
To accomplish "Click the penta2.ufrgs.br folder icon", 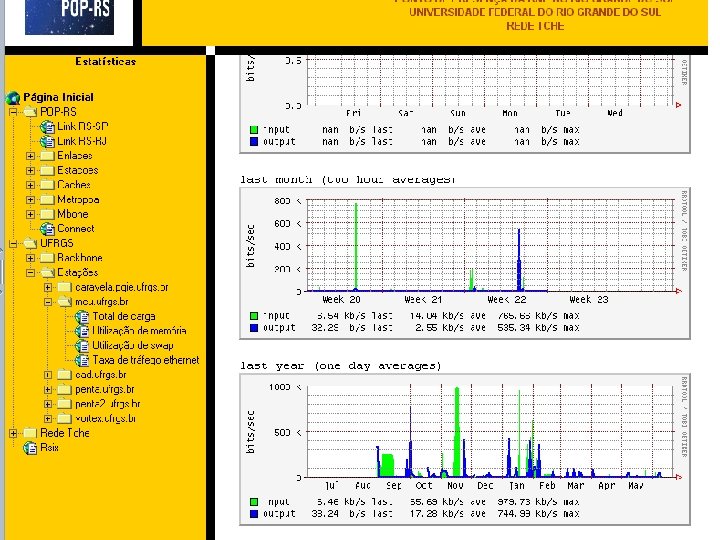I will coord(64,404).
